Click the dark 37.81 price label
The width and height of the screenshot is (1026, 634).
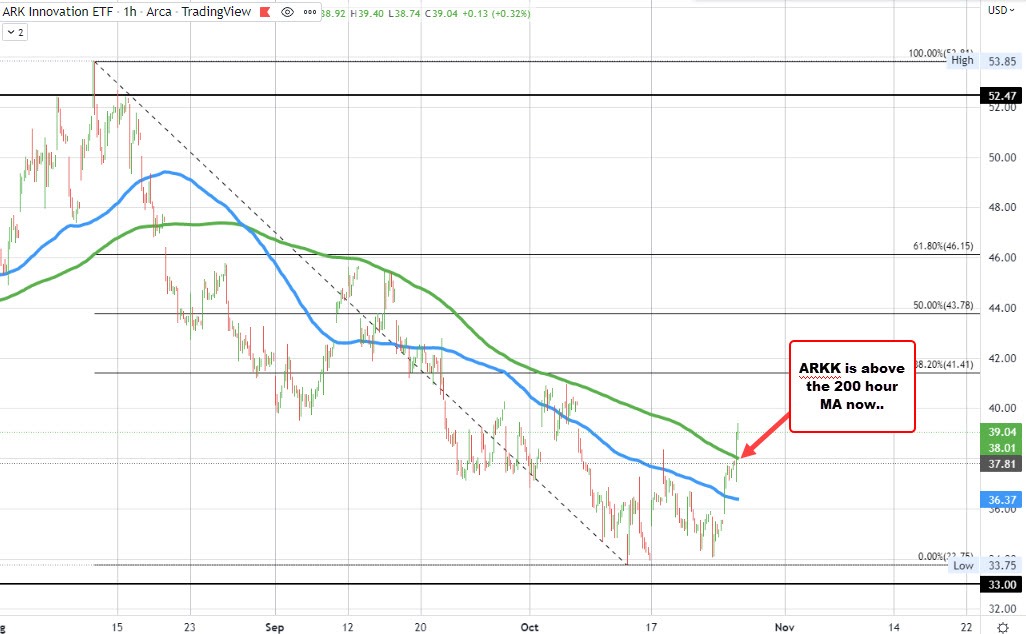[1001, 464]
